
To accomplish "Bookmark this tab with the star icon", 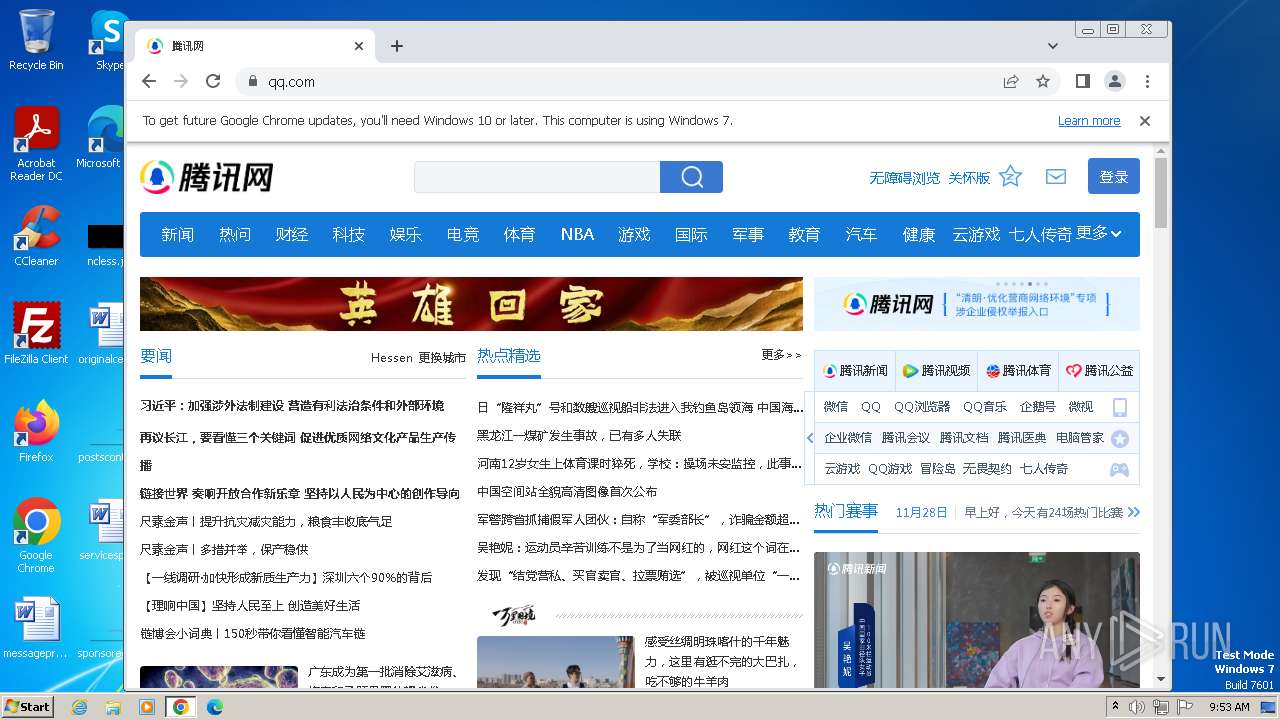I will [x=1043, y=81].
